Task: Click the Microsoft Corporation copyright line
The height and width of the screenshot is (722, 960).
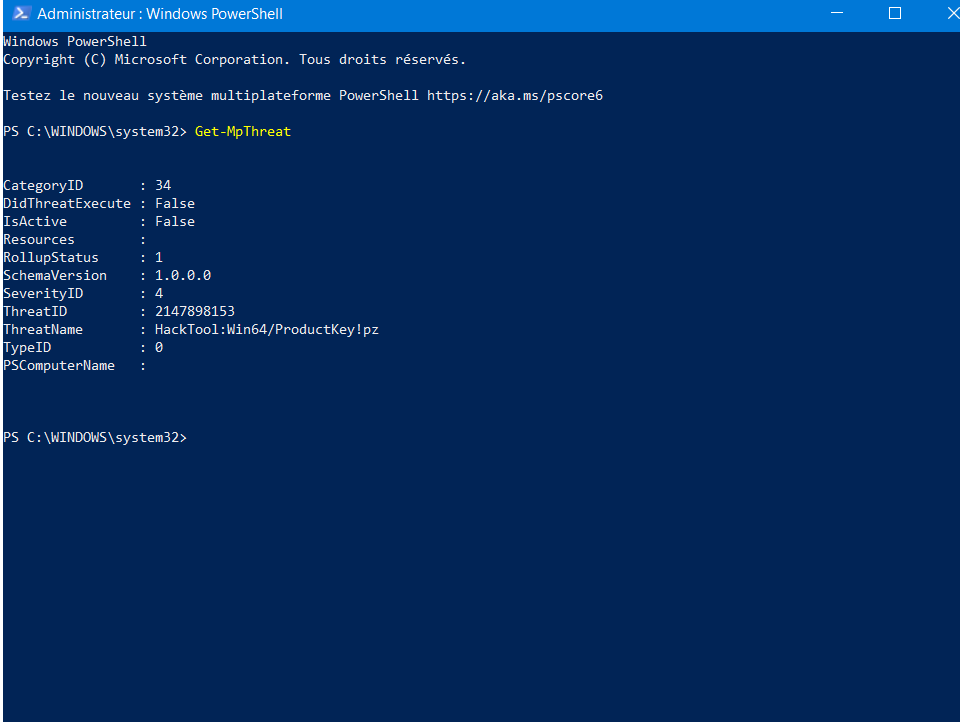Action: [x=234, y=60]
